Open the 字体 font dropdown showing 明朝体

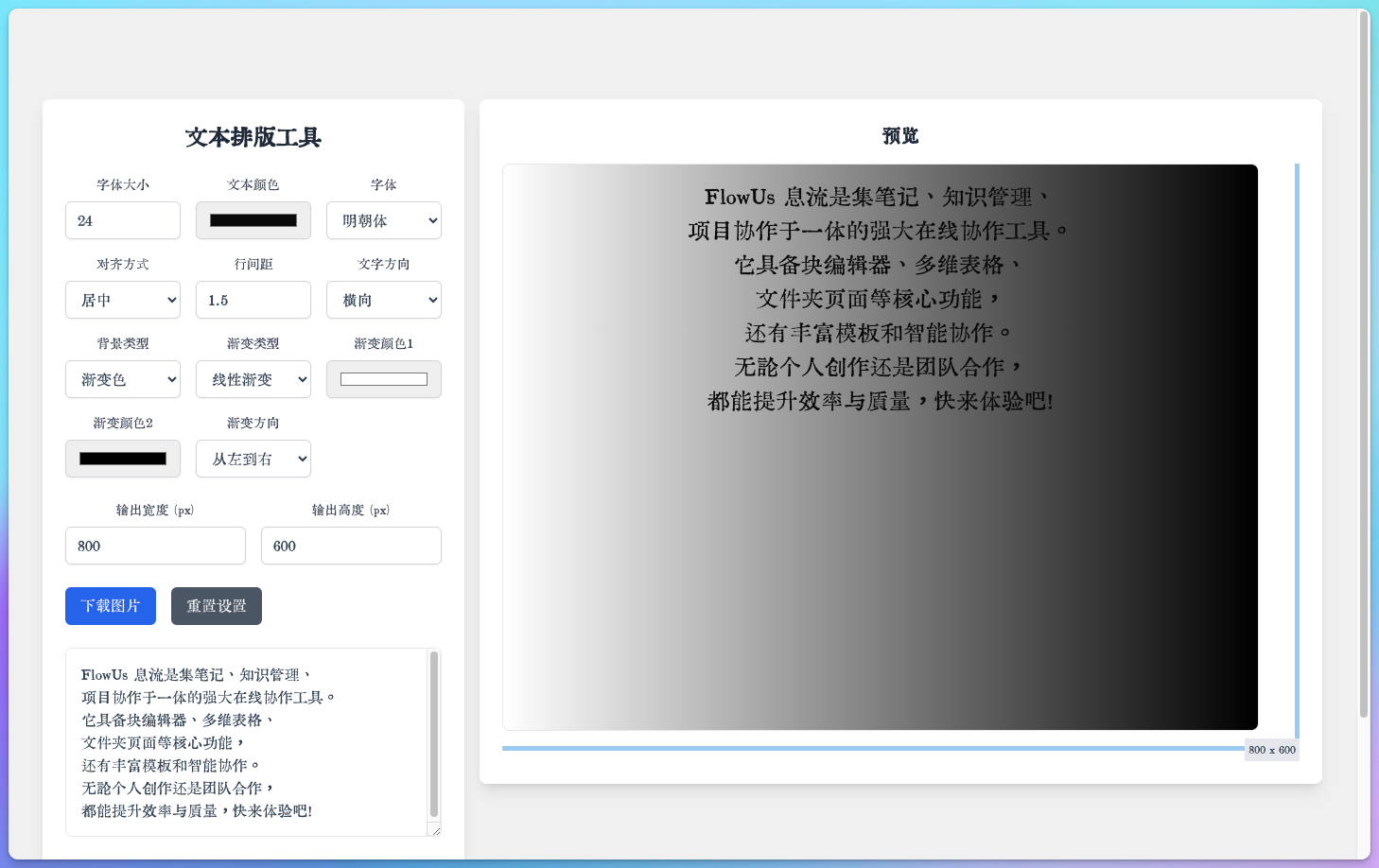tap(383, 220)
